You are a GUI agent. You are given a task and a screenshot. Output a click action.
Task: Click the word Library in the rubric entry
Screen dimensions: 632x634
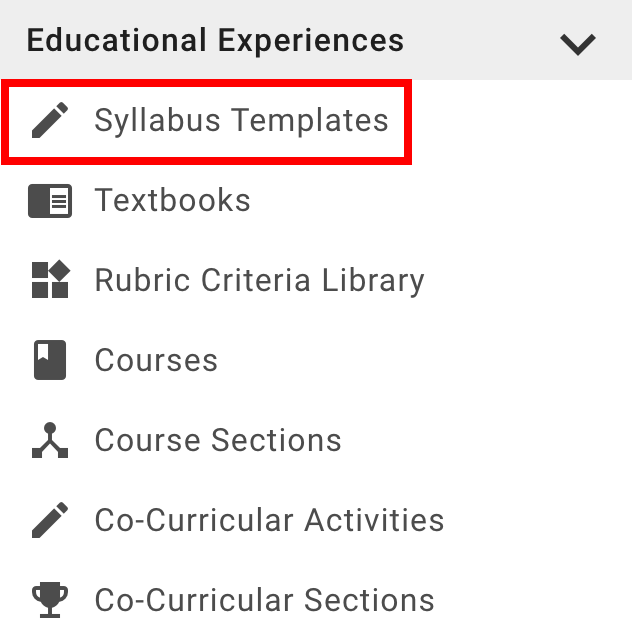pyautogui.click(x=373, y=281)
